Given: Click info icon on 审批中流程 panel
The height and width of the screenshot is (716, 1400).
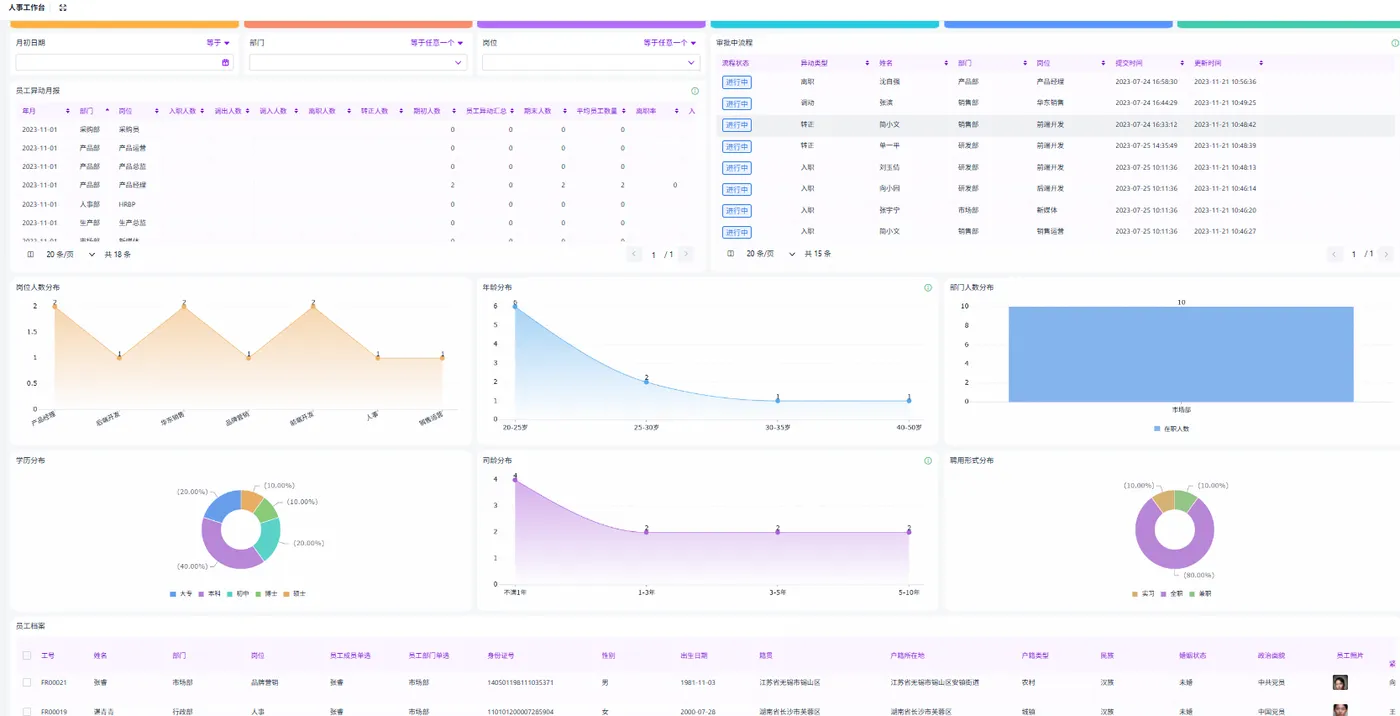Looking at the screenshot, I should point(1395,43).
